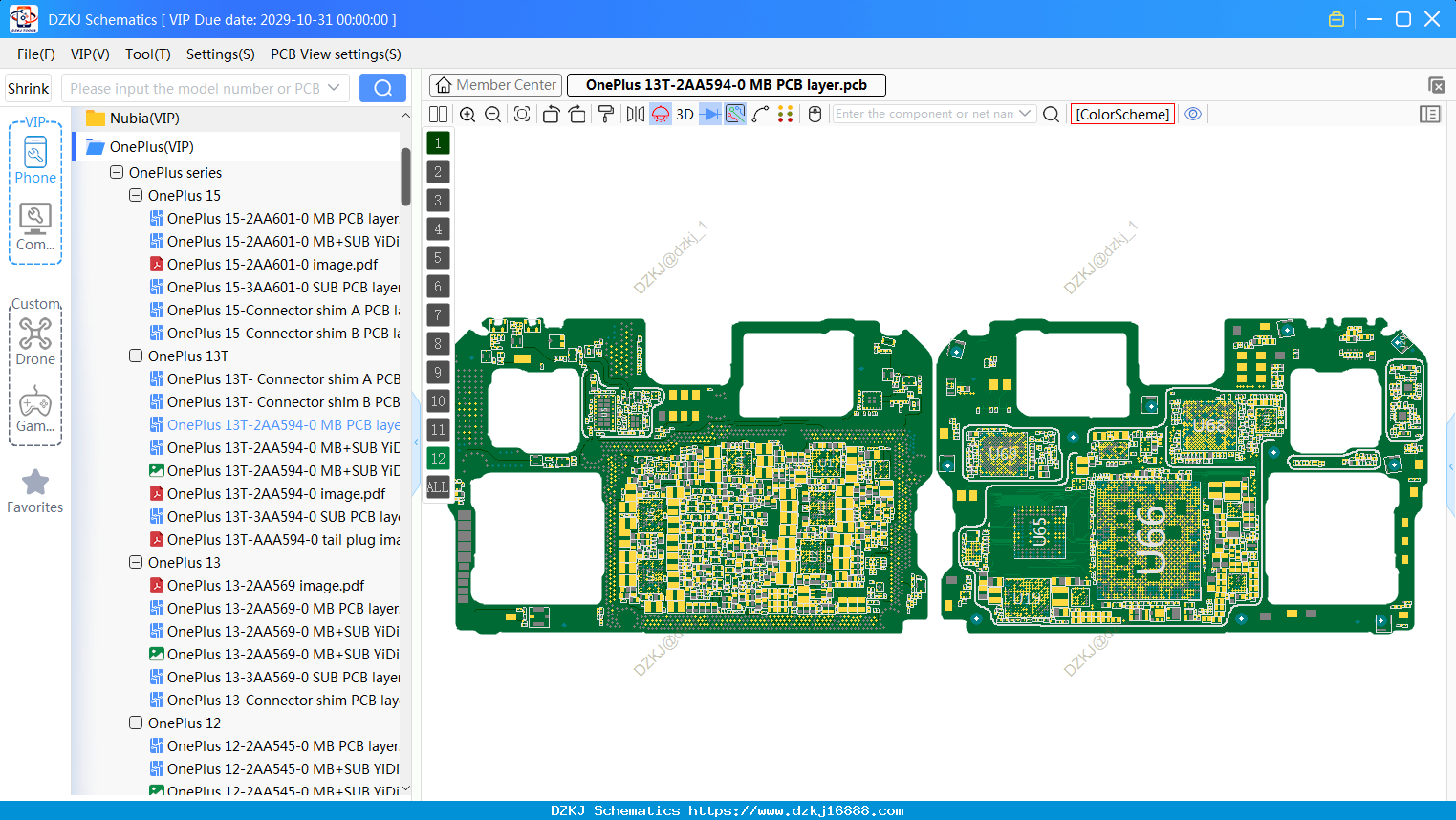Open Favorites in the sidebar
Image resolution: width=1456 pixels, height=820 pixels.
(x=35, y=491)
